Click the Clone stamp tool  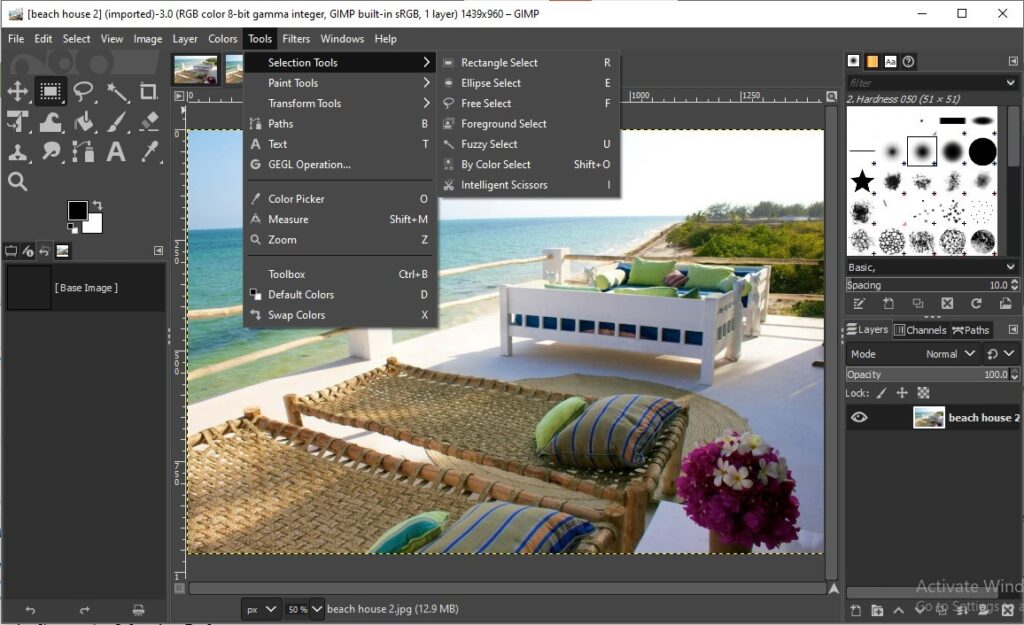[x=18, y=152]
